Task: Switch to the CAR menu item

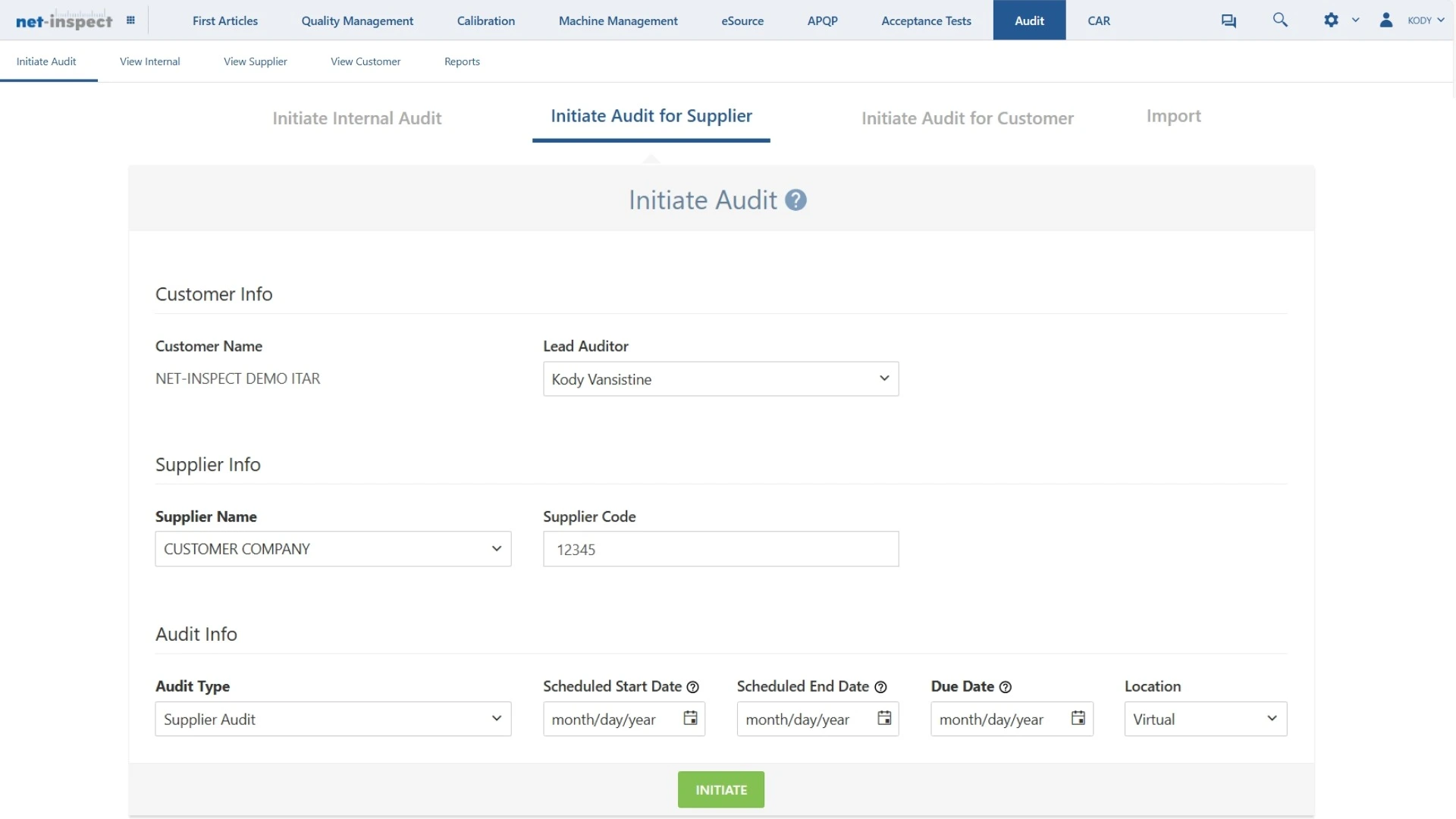Action: 1099,20
